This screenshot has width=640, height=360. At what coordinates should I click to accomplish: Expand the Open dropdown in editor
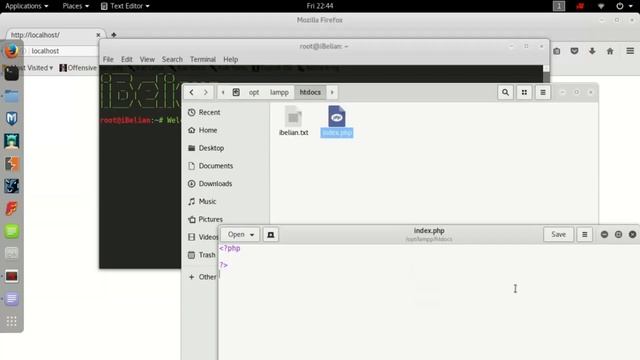240,235
